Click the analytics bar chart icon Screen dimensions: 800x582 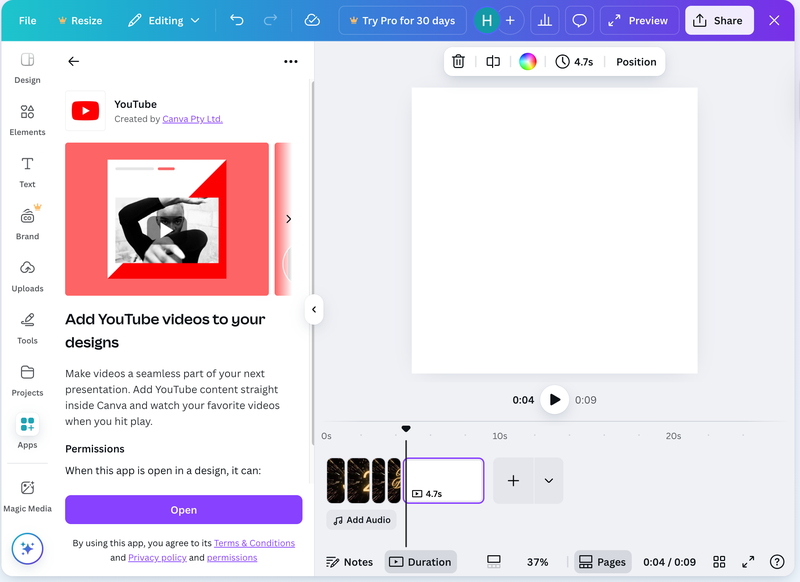pos(544,20)
